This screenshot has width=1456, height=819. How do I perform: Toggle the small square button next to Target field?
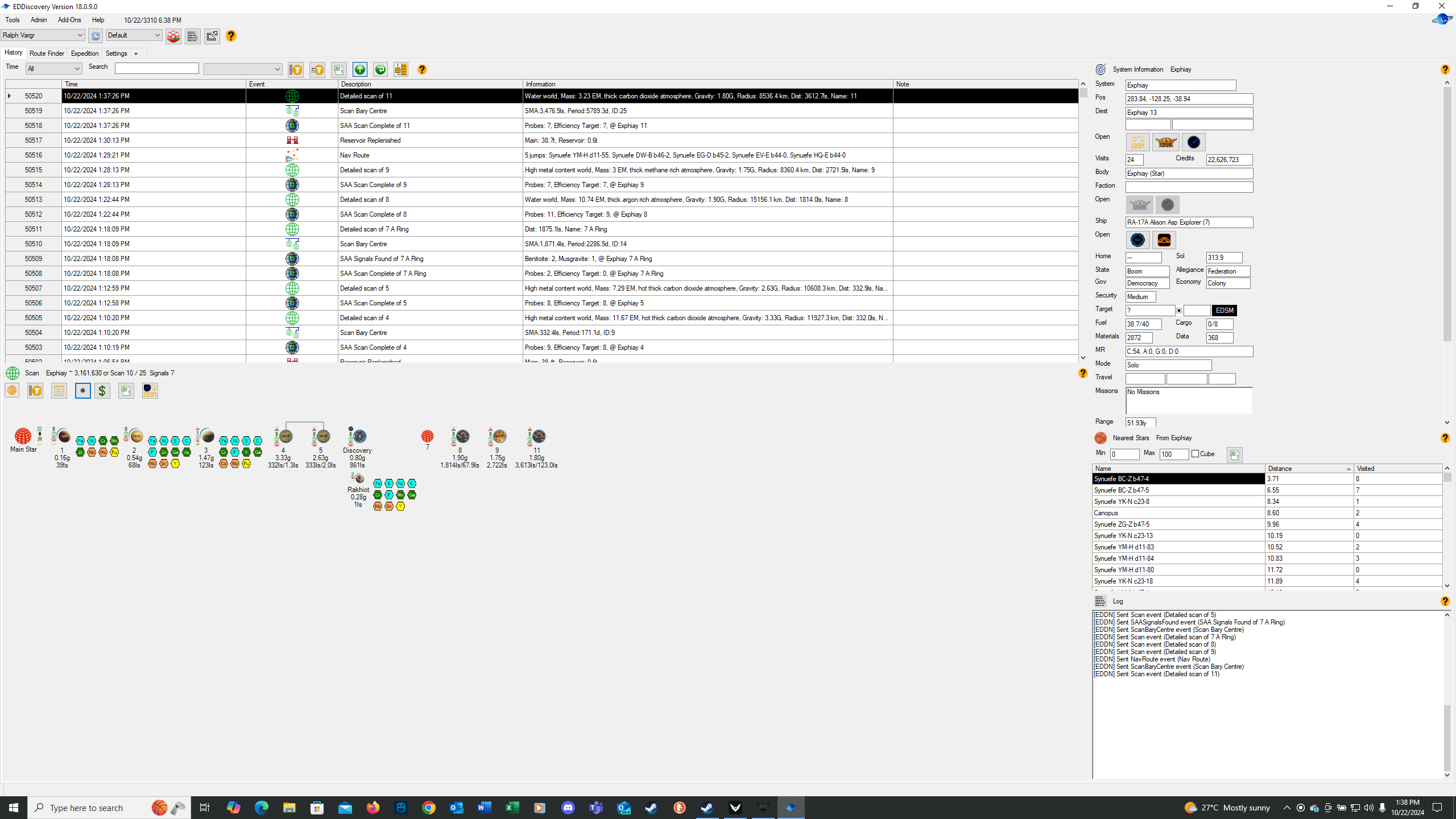(x=1179, y=311)
